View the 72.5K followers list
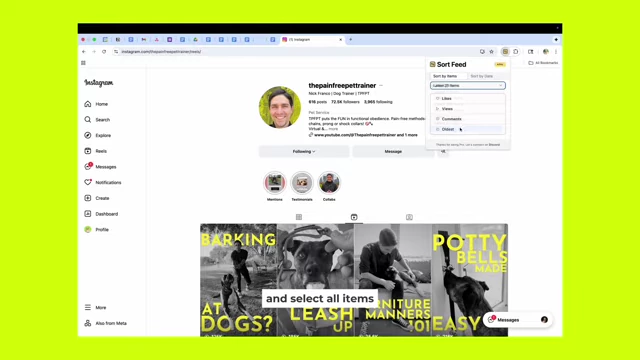 345,102
